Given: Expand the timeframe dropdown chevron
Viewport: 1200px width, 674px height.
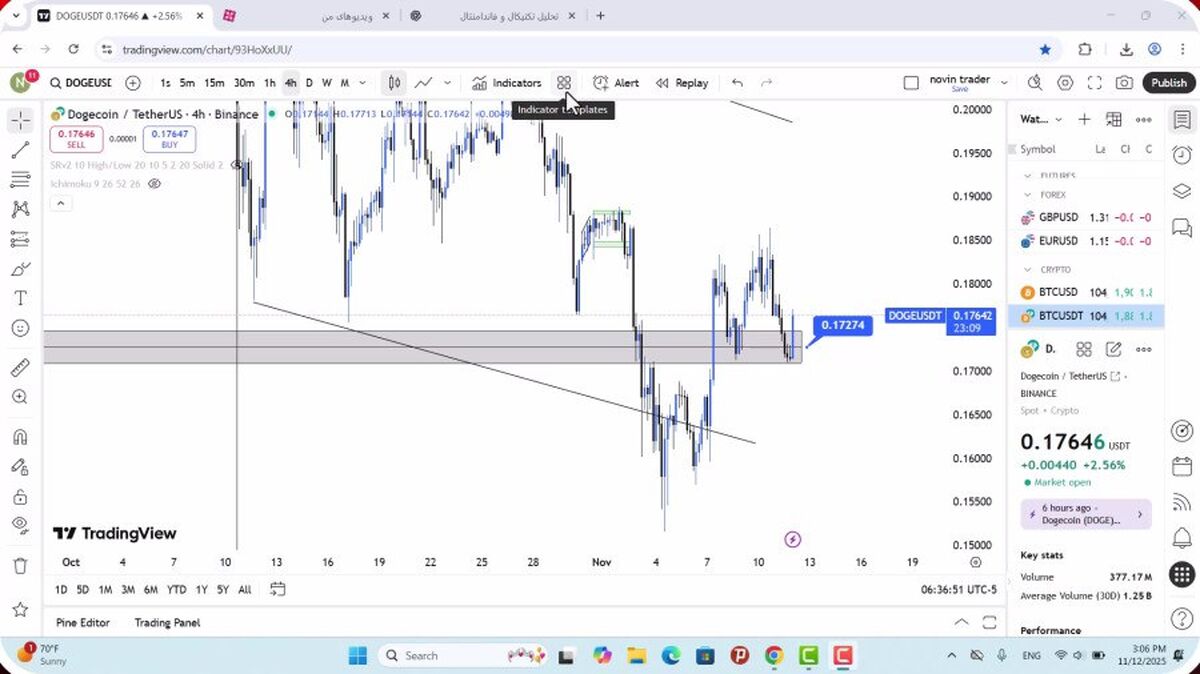Looking at the screenshot, I should (x=362, y=83).
